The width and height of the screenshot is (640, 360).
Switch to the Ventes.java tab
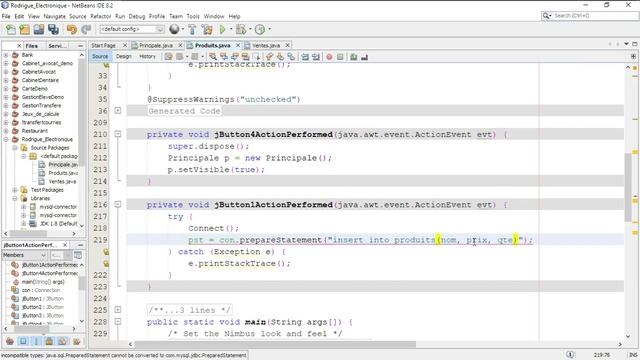[x=266, y=45]
